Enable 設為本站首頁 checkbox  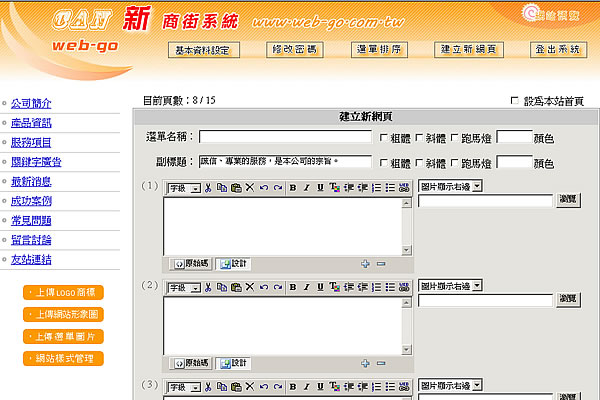coord(515,101)
